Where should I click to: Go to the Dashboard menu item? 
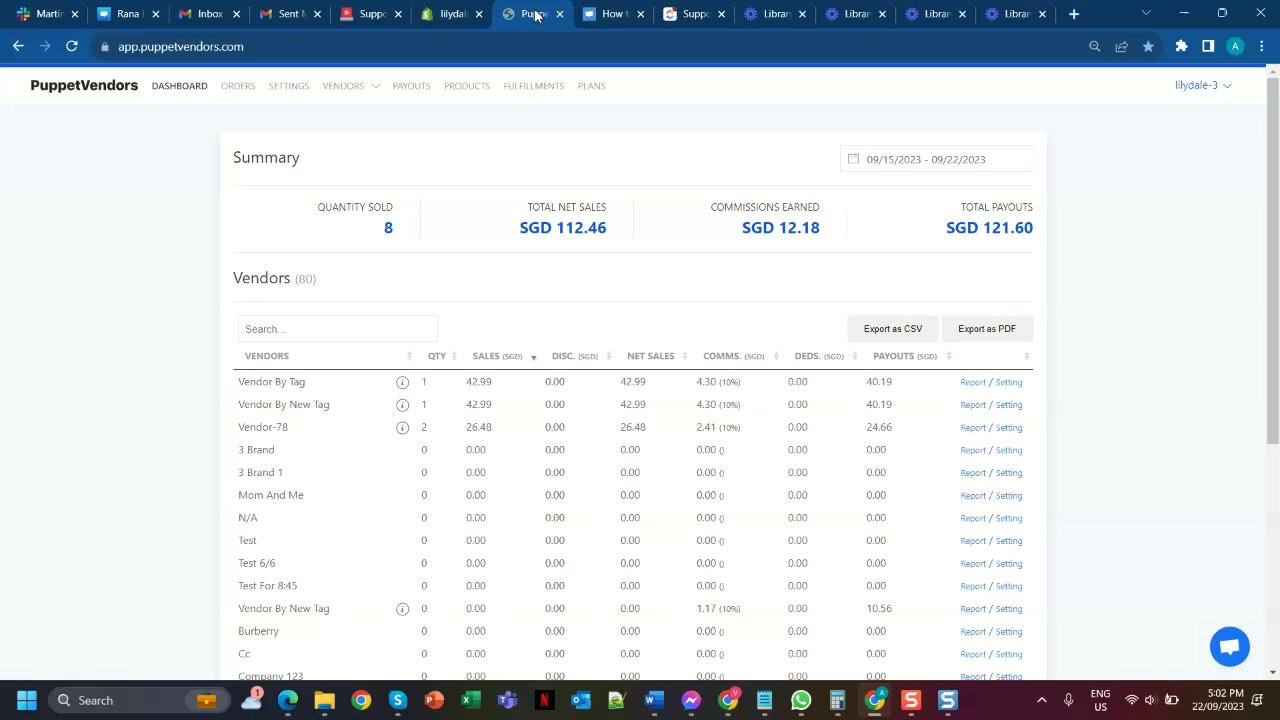pyautogui.click(x=180, y=86)
